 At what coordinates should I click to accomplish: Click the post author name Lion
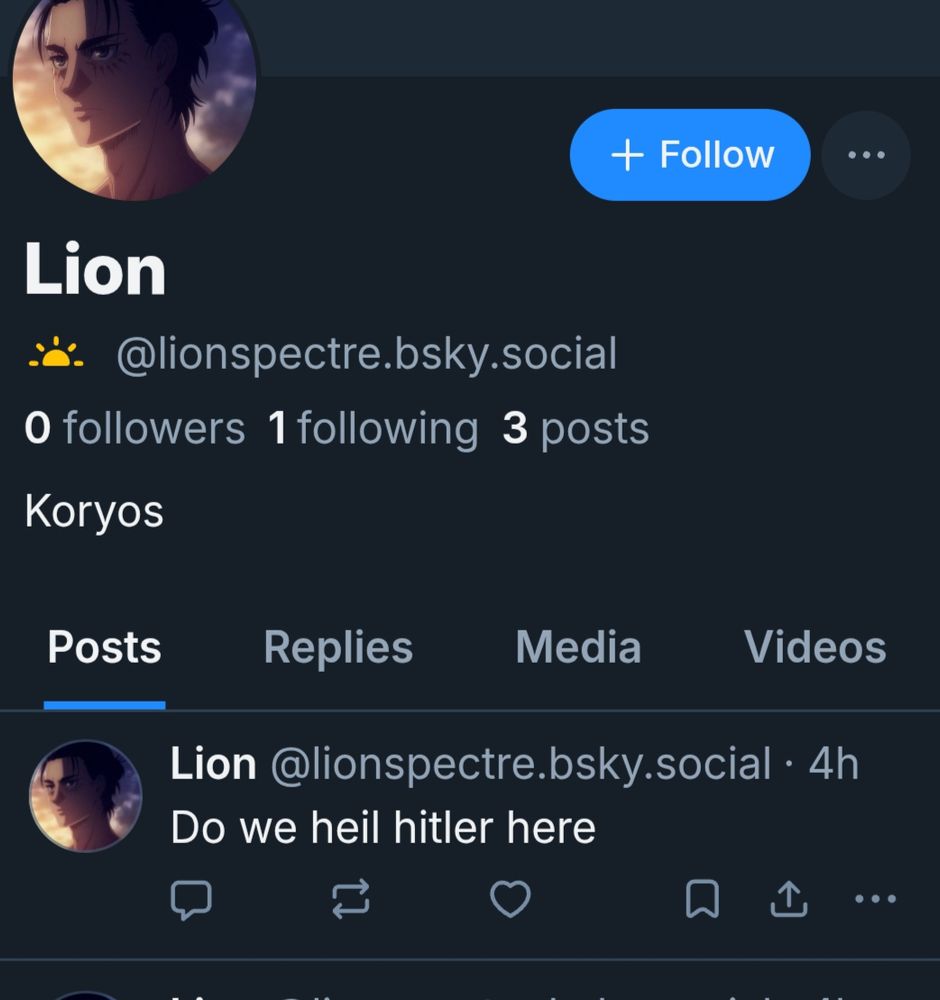[213, 763]
